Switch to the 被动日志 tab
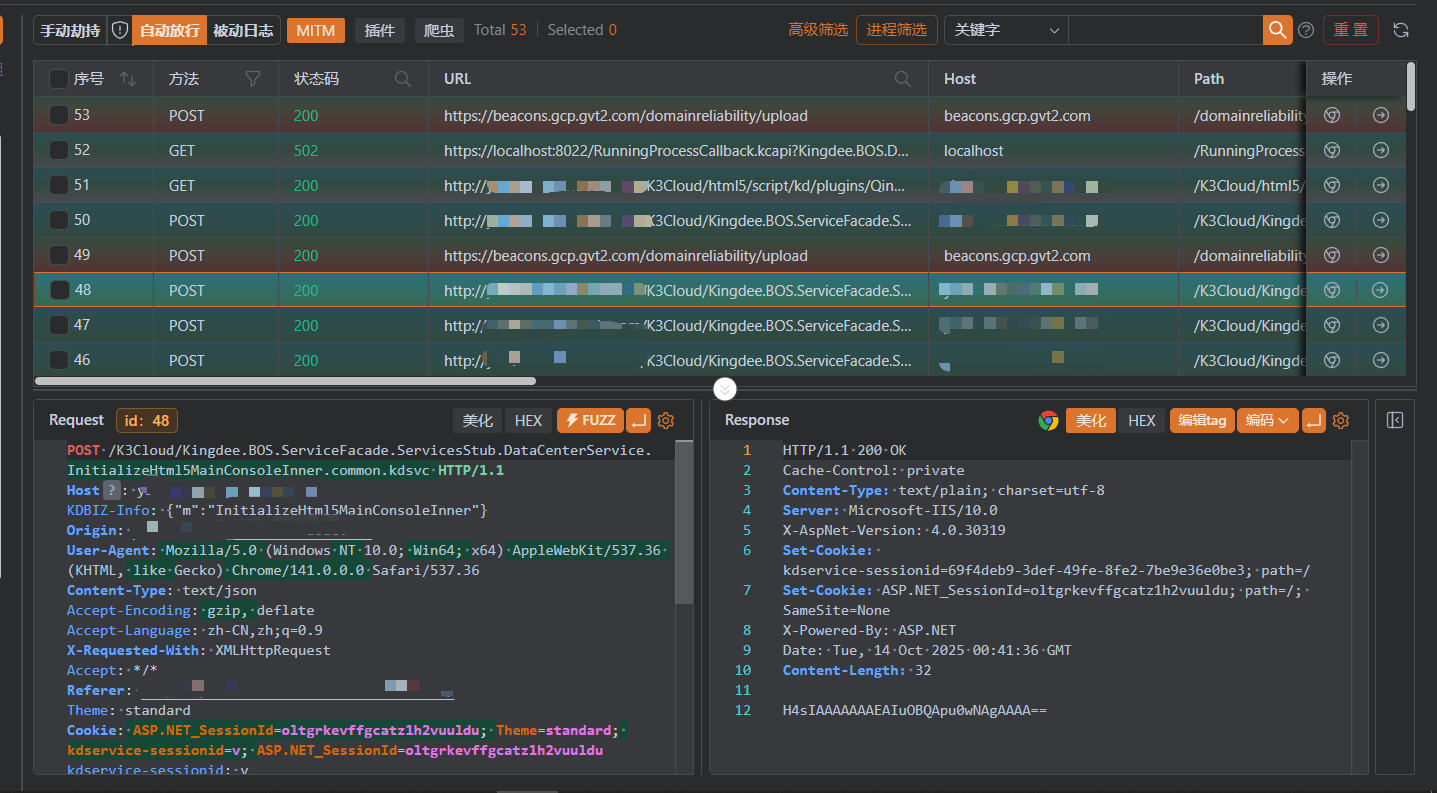This screenshot has width=1437, height=793. coord(243,30)
